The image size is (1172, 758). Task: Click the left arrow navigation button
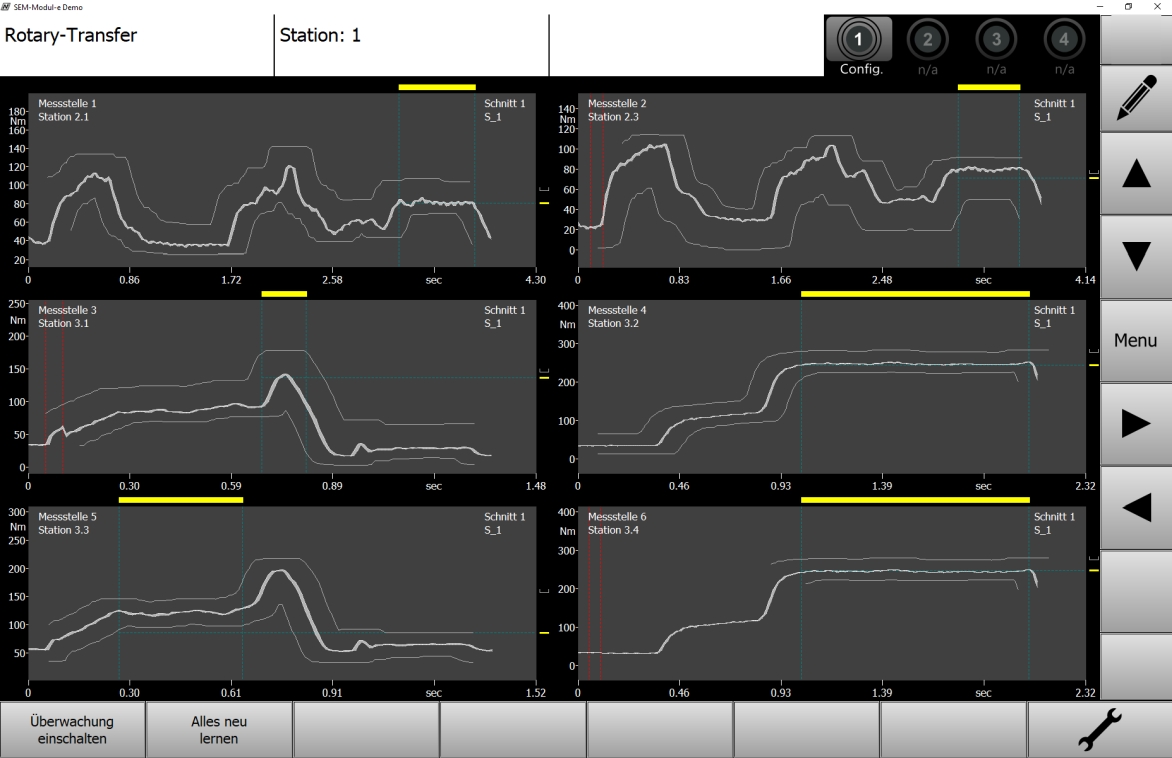[x=1136, y=508]
